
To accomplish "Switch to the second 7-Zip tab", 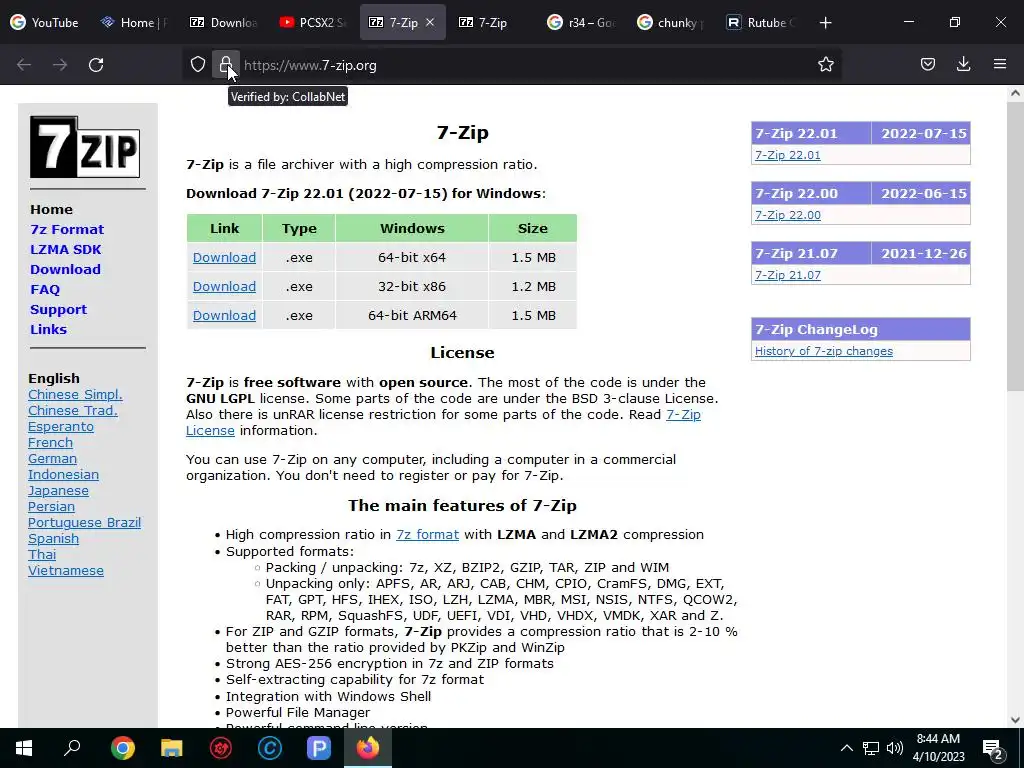I will tap(491, 22).
